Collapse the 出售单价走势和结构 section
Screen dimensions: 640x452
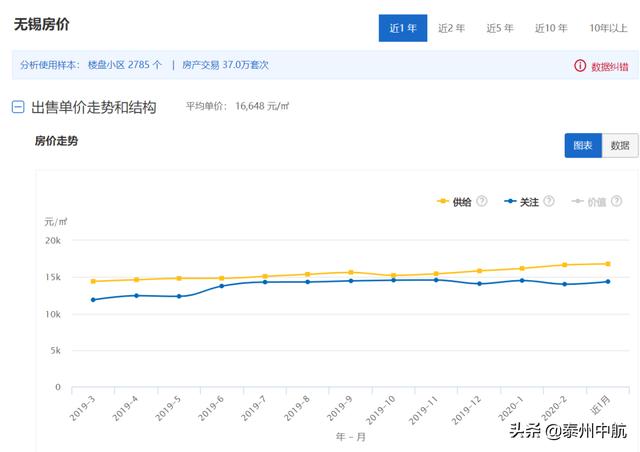click(x=18, y=107)
